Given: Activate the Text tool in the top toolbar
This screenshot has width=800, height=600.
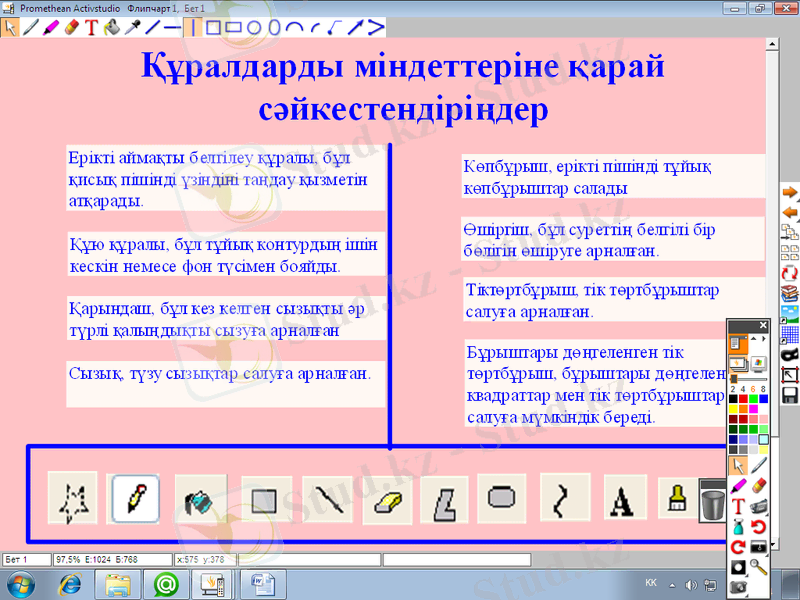Looking at the screenshot, I should [91, 27].
